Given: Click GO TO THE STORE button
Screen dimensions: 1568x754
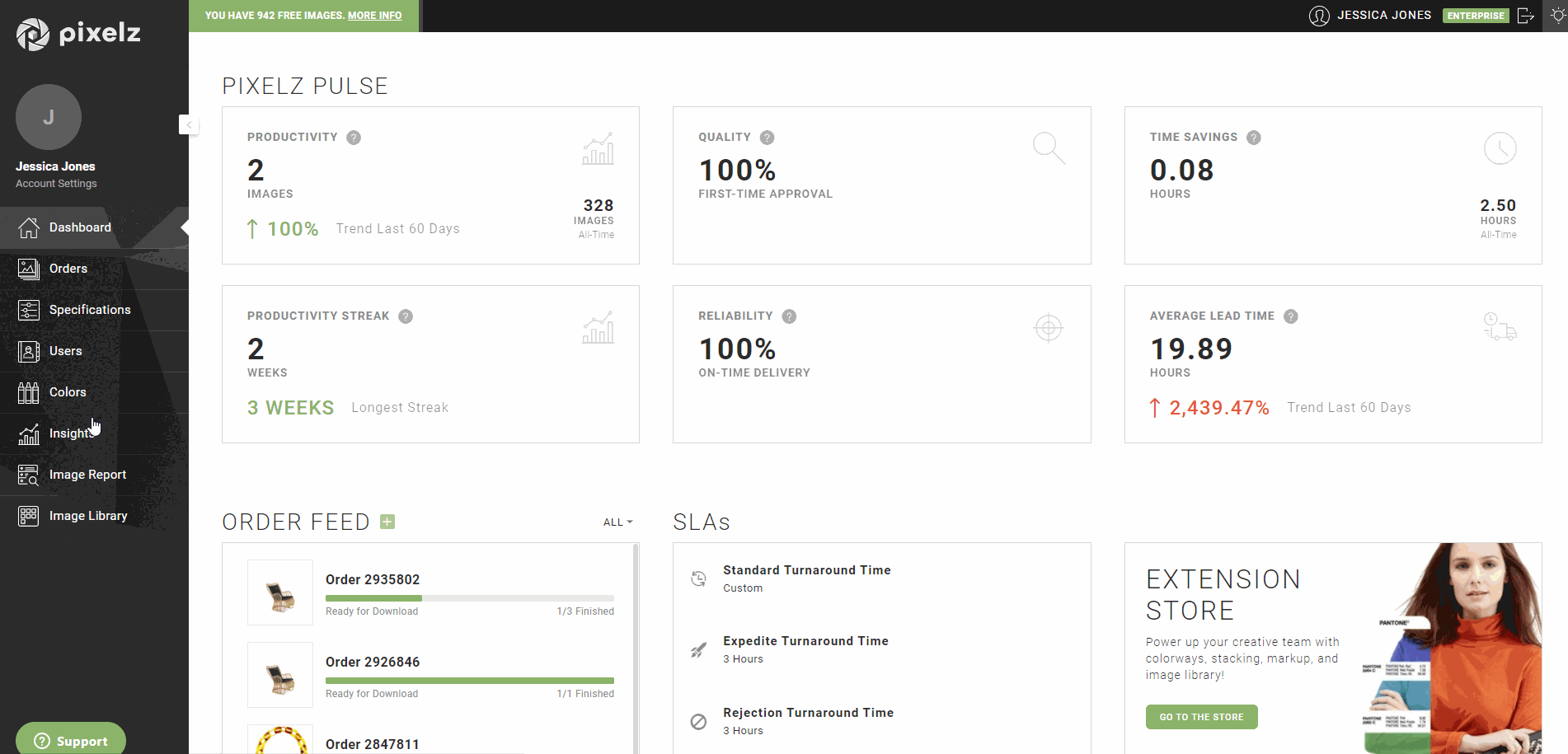Looking at the screenshot, I should pos(1201,717).
